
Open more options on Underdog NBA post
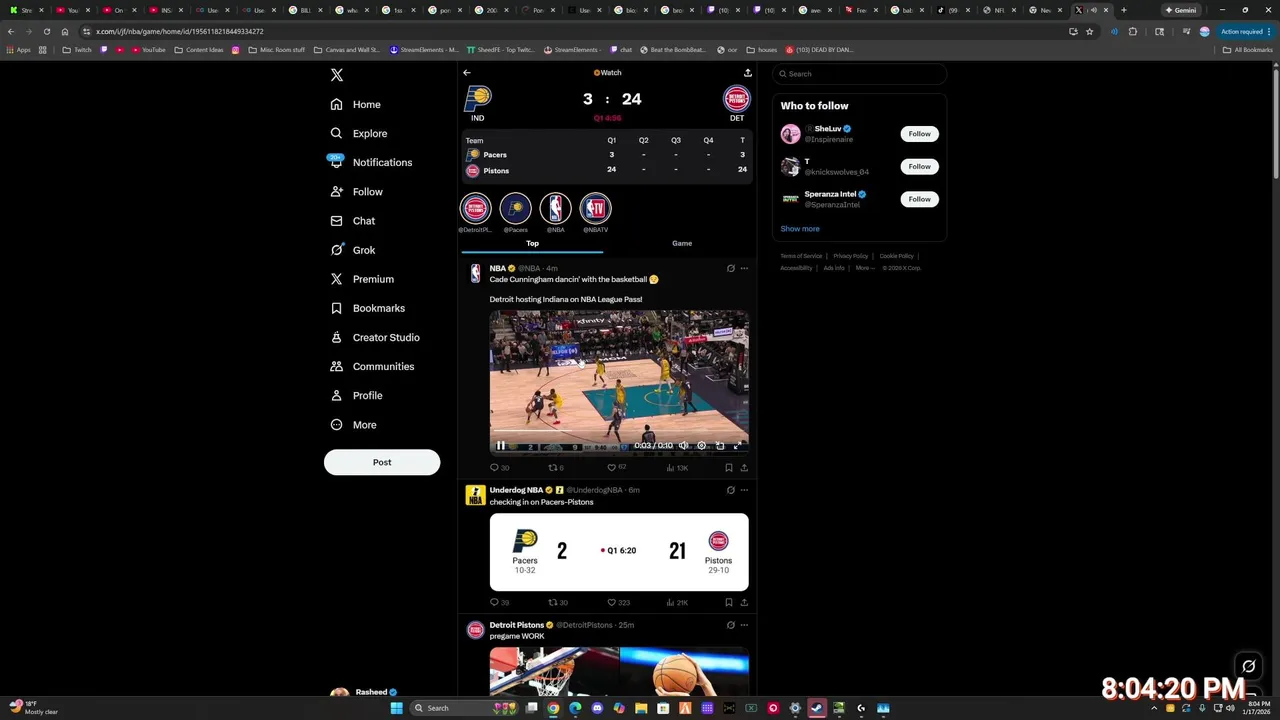click(744, 490)
